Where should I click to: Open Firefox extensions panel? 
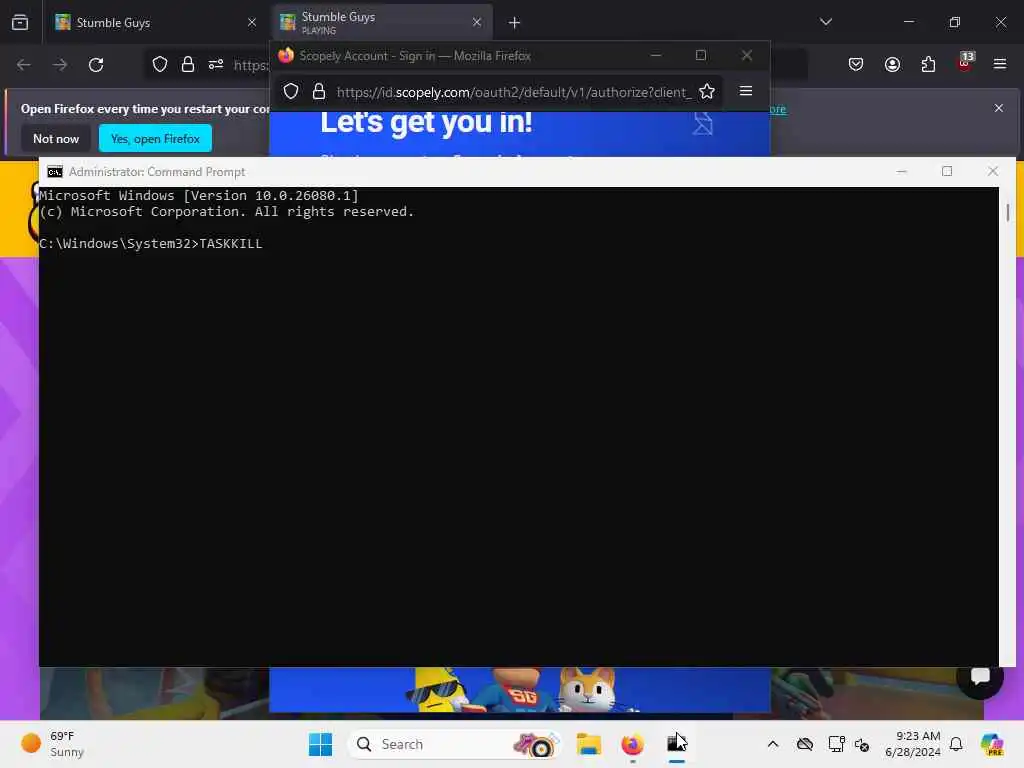pyautogui.click(x=928, y=64)
